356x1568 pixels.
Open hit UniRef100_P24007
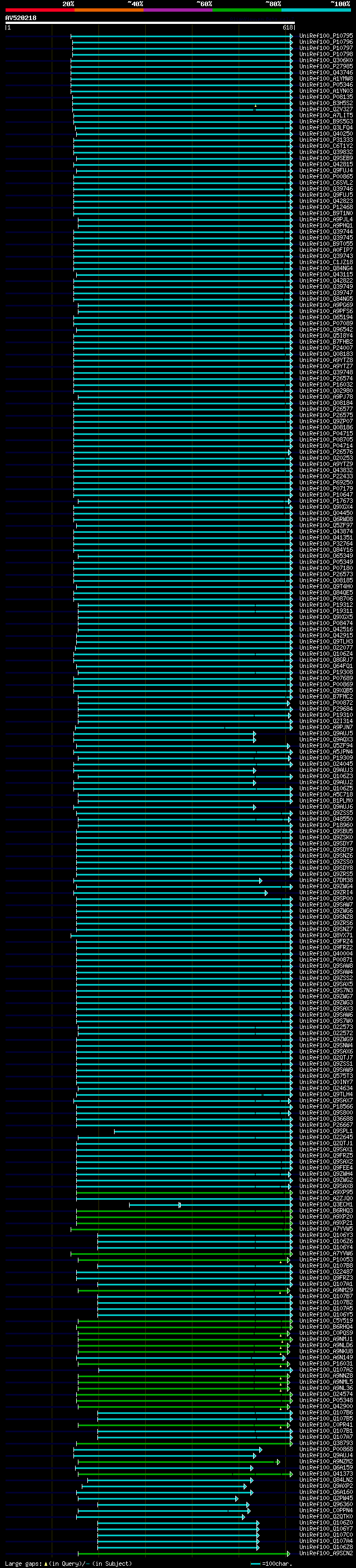click(326, 348)
